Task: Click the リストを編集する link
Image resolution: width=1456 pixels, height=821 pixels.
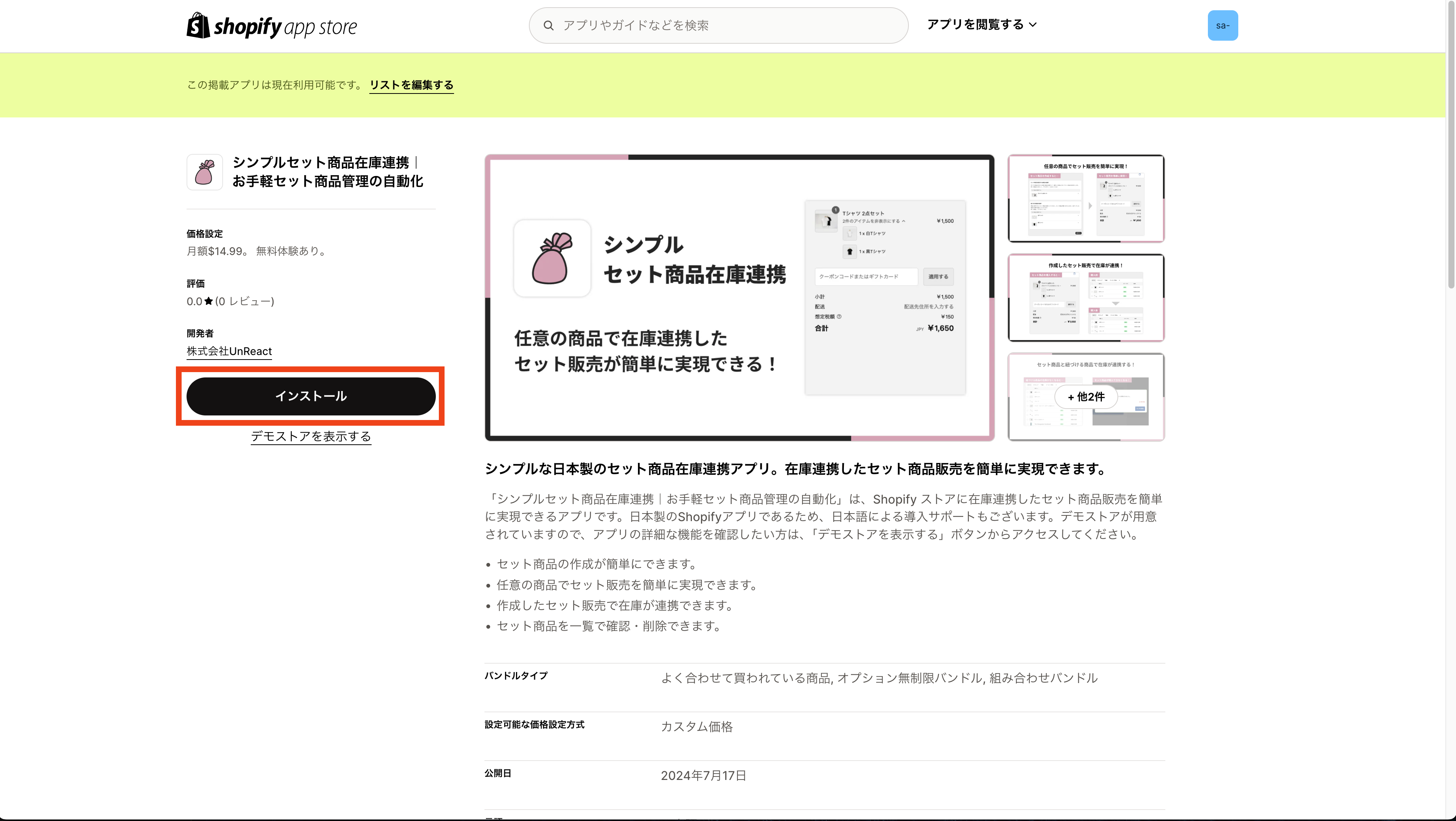Action: 411,85
